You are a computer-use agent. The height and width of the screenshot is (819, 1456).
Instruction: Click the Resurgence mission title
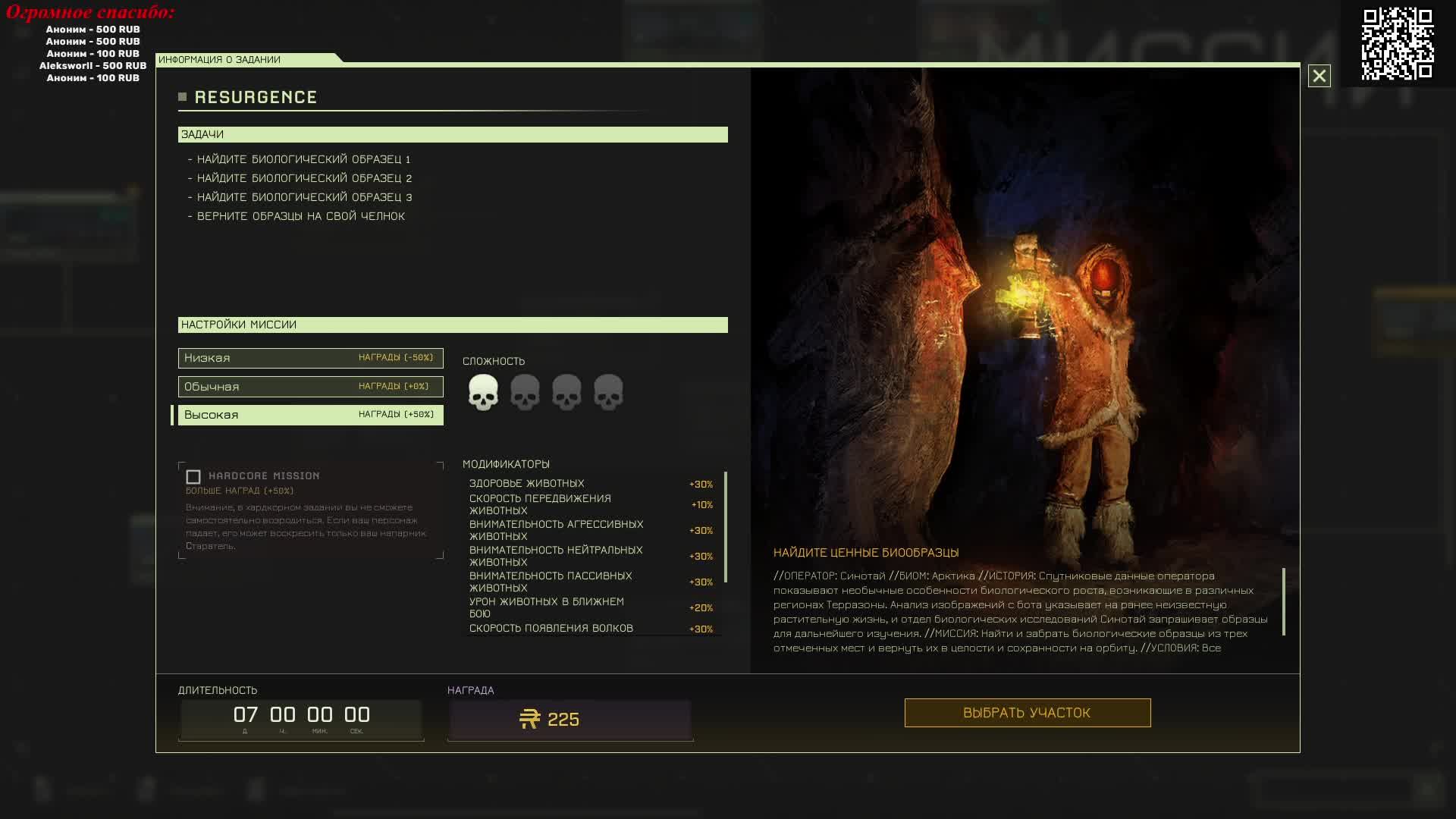pyautogui.click(x=256, y=97)
